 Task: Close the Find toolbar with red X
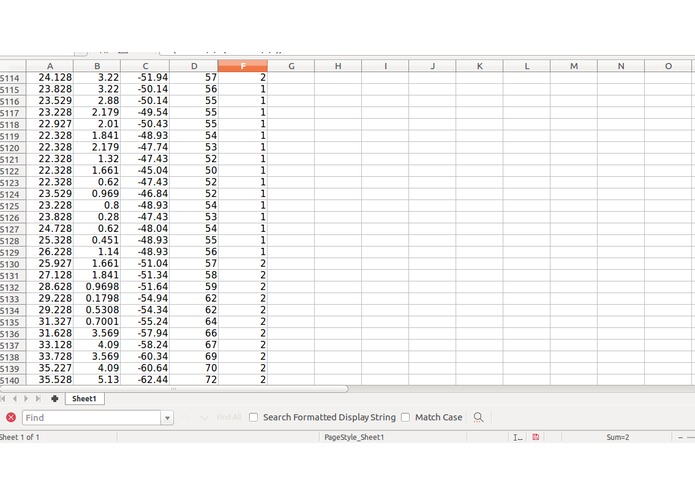click(x=11, y=417)
